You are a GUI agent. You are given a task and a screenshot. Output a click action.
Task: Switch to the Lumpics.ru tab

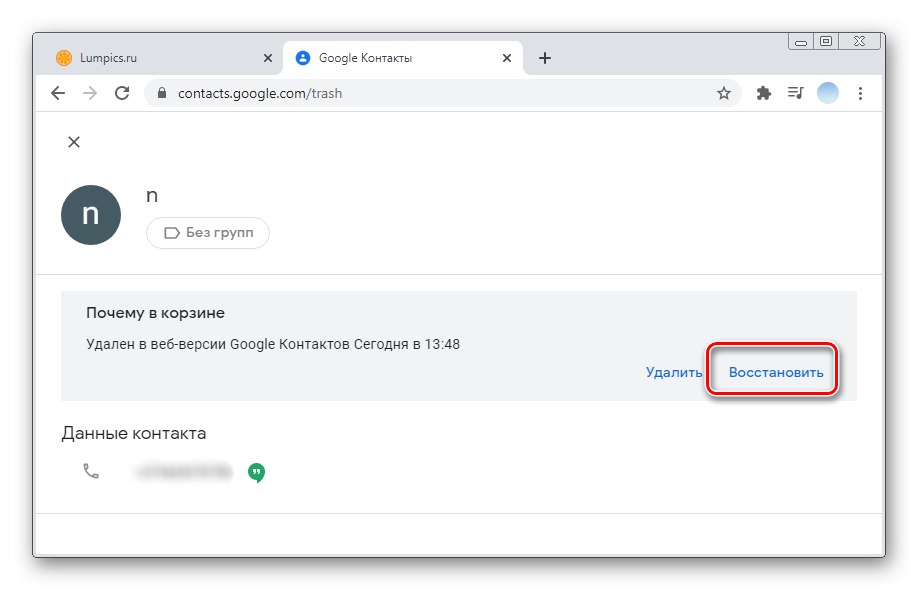tap(150, 58)
